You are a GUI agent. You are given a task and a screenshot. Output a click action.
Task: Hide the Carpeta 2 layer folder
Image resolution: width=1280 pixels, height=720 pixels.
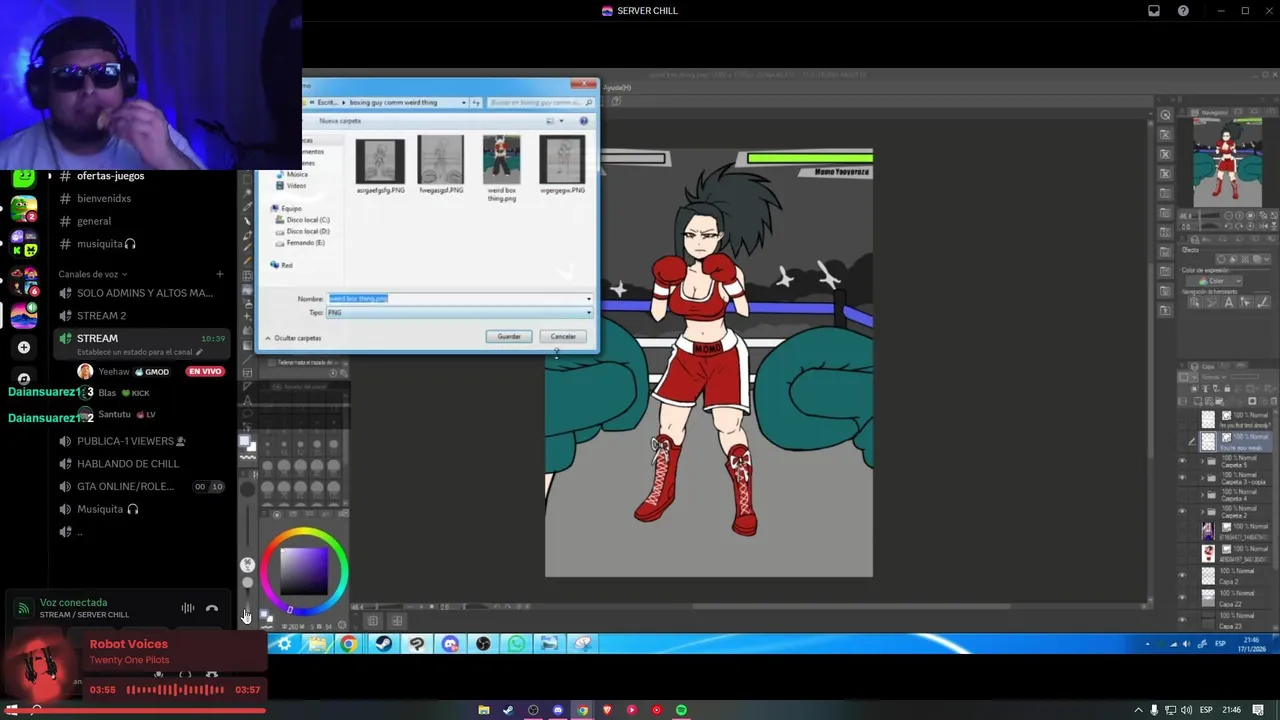click(1183, 511)
